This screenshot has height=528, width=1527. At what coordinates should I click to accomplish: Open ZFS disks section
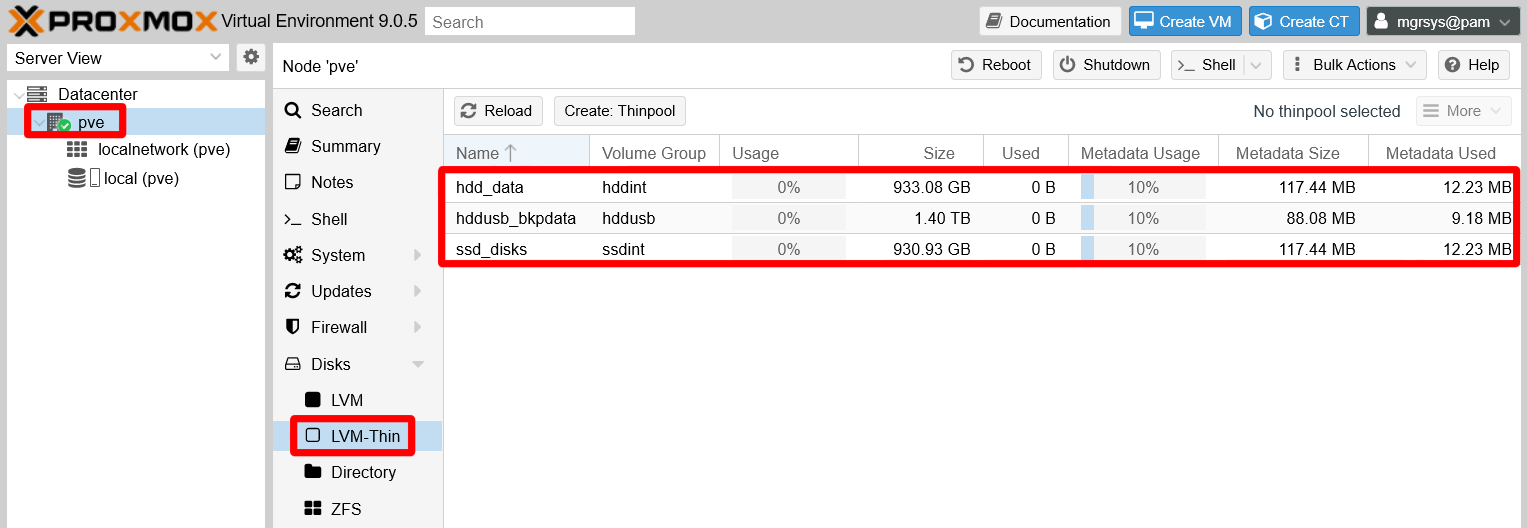click(x=345, y=509)
